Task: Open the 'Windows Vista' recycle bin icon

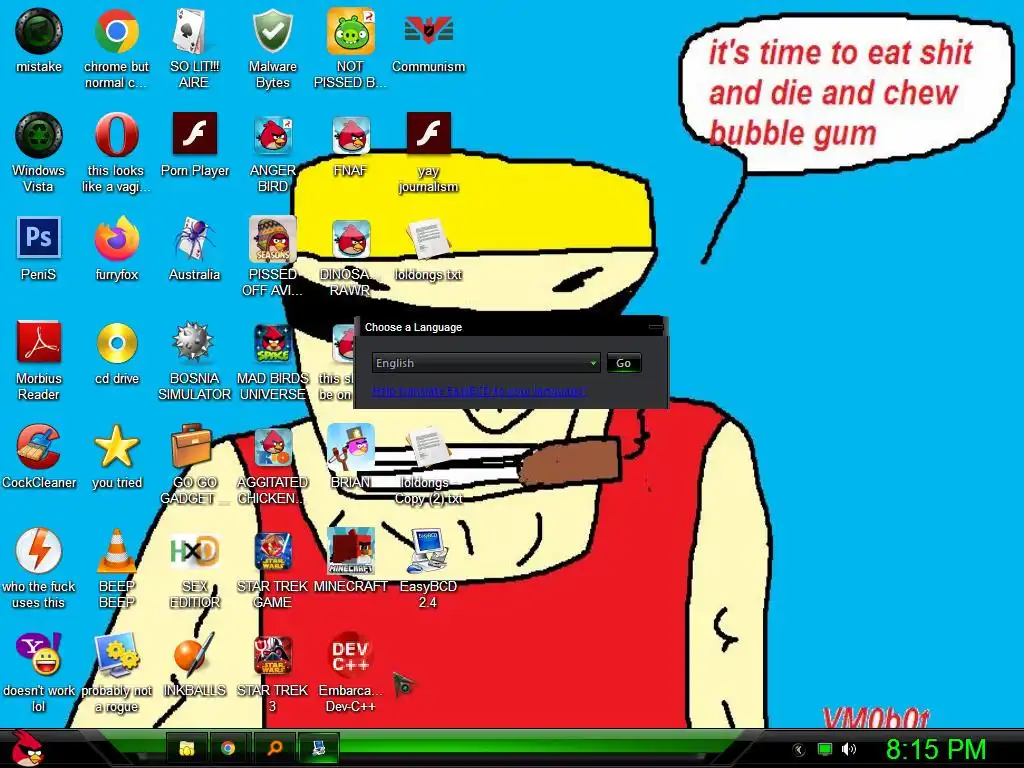Action: point(39,135)
